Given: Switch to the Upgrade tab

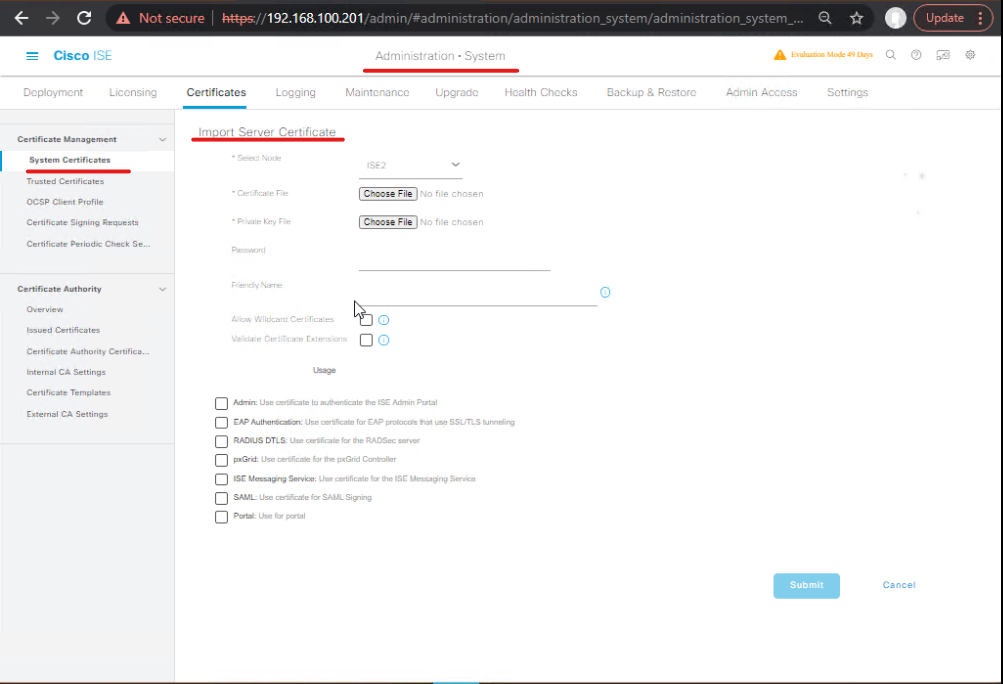Looking at the screenshot, I should [457, 92].
